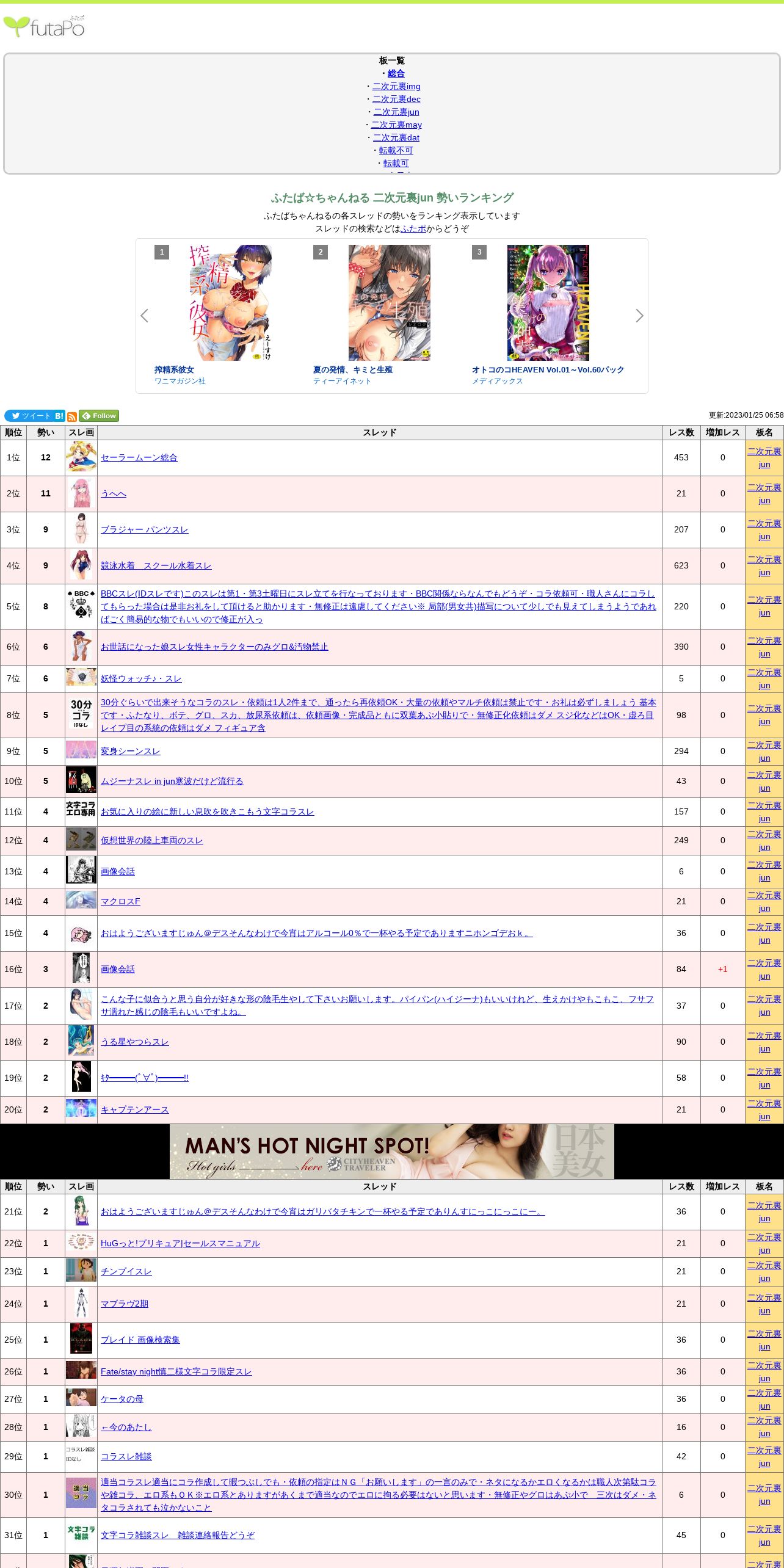
Task: Open the うへへ thread
Action: coord(114,493)
